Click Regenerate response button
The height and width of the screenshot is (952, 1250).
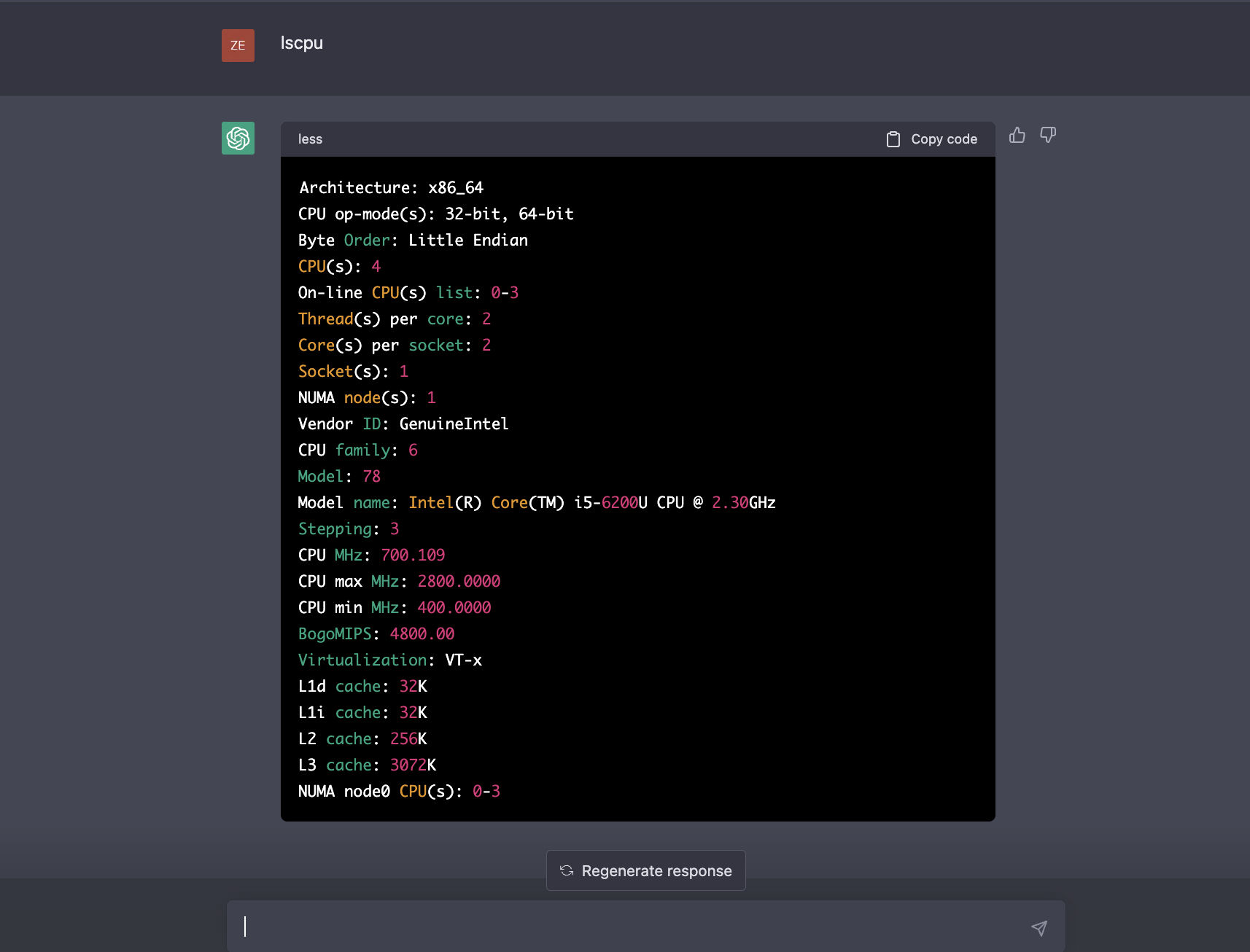(646, 870)
